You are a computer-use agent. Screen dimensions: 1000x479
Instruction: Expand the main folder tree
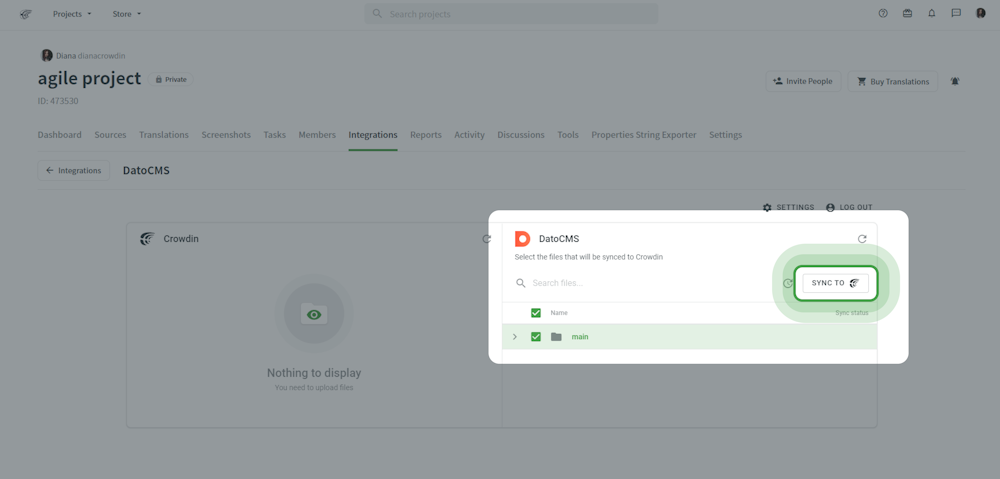[x=515, y=337]
